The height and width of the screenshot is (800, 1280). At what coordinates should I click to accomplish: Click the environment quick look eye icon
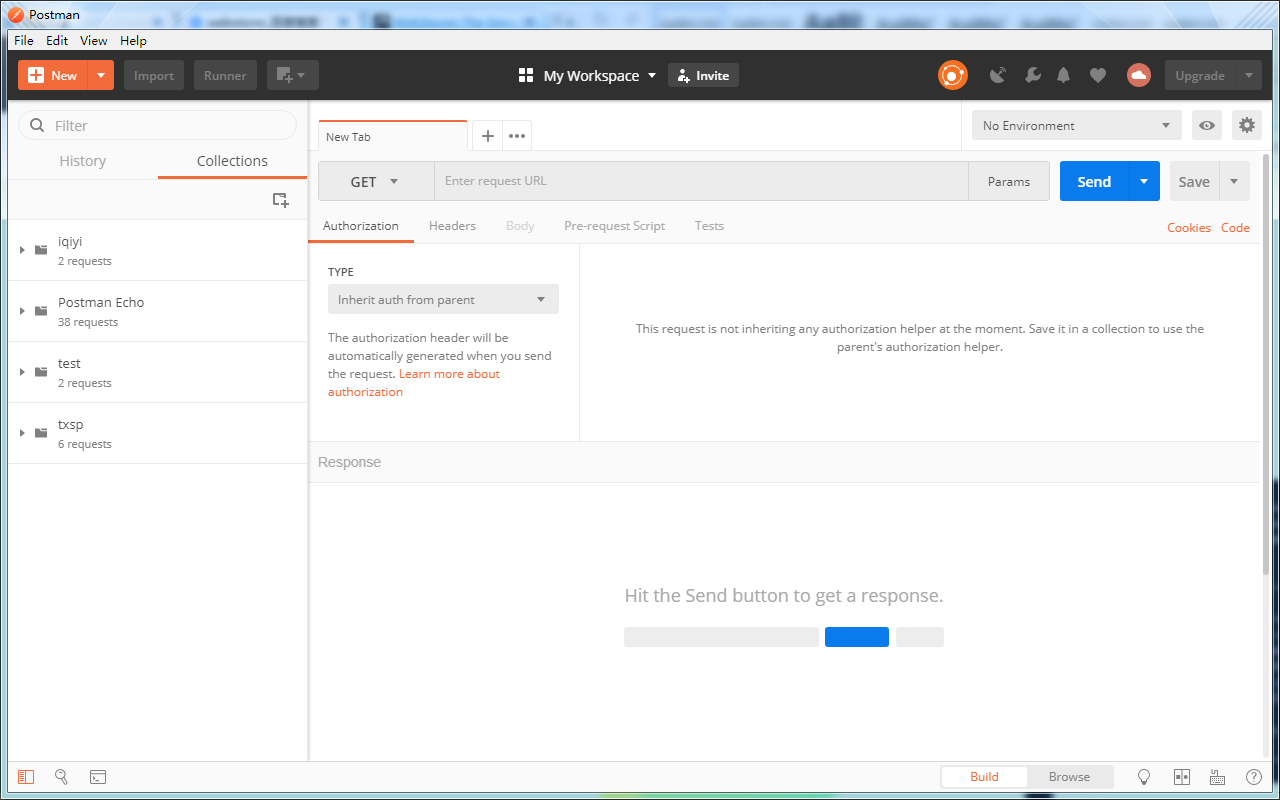pos(1207,125)
